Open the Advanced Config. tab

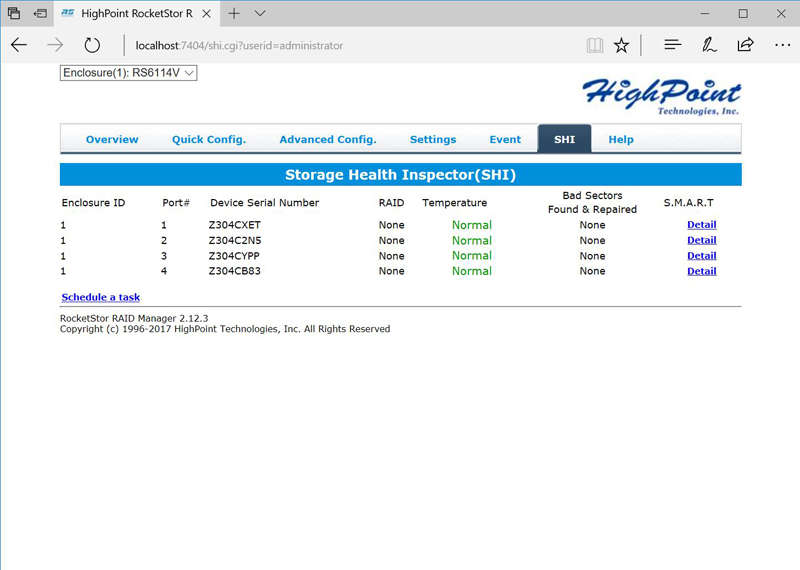(328, 139)
